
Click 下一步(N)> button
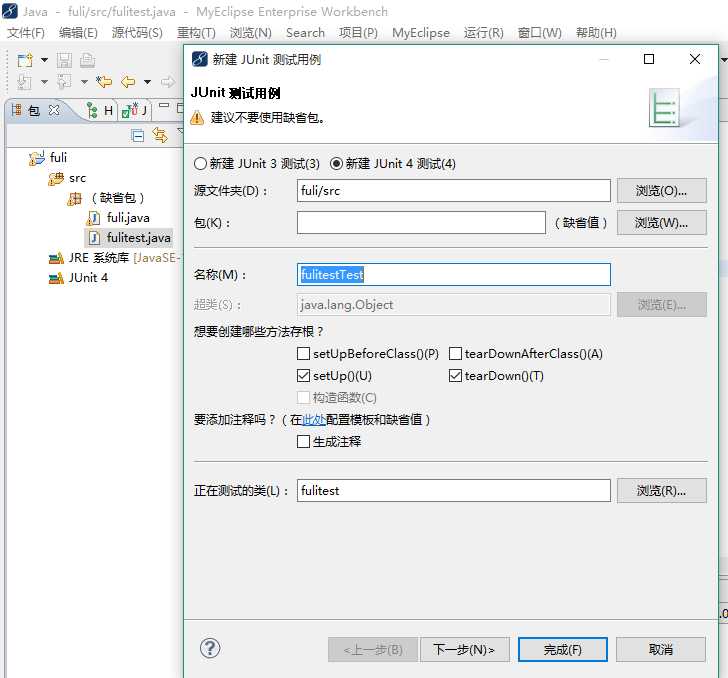coord(464,649)
